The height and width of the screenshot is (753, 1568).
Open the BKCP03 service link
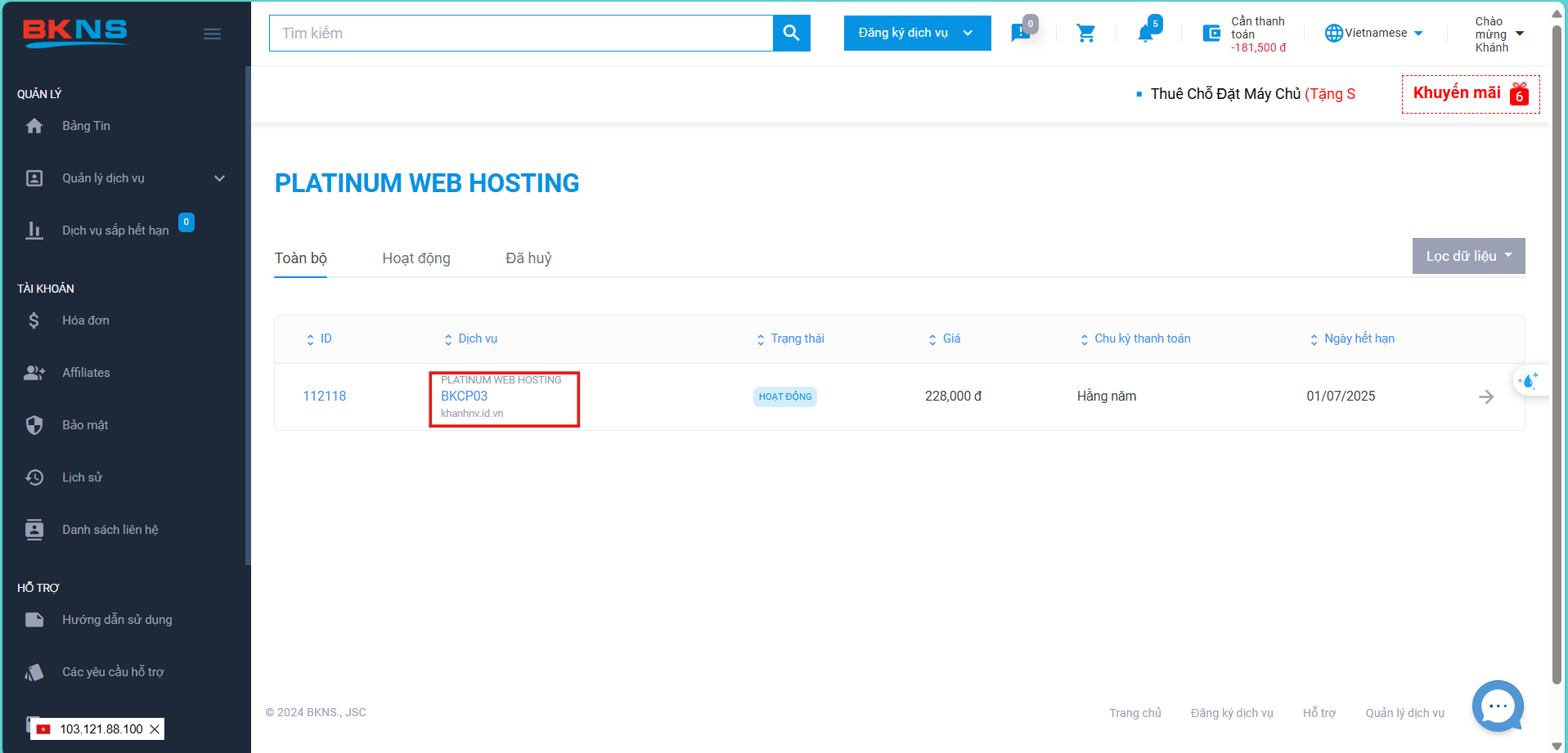(464, 396)
